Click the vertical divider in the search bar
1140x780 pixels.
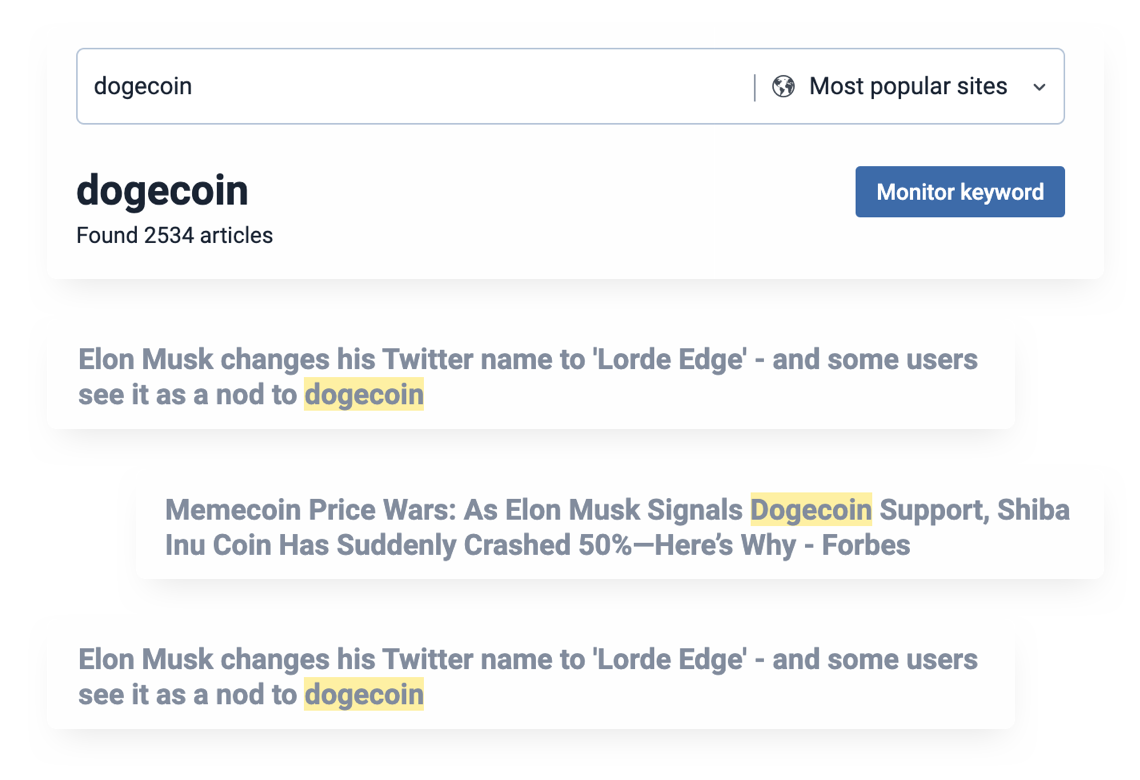755,87
